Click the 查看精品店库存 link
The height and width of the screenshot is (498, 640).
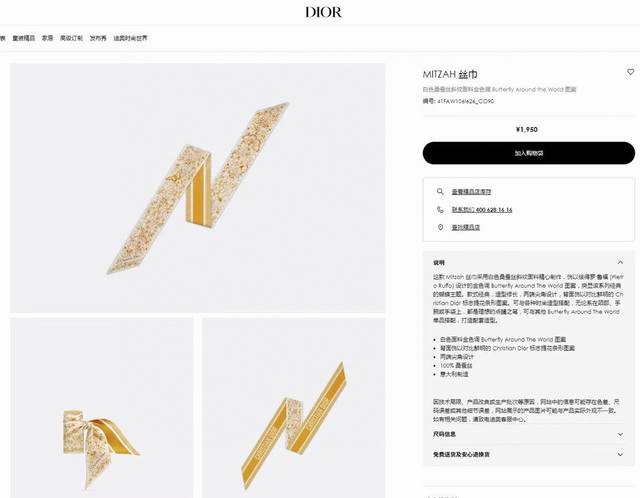(x=471, y=191)
